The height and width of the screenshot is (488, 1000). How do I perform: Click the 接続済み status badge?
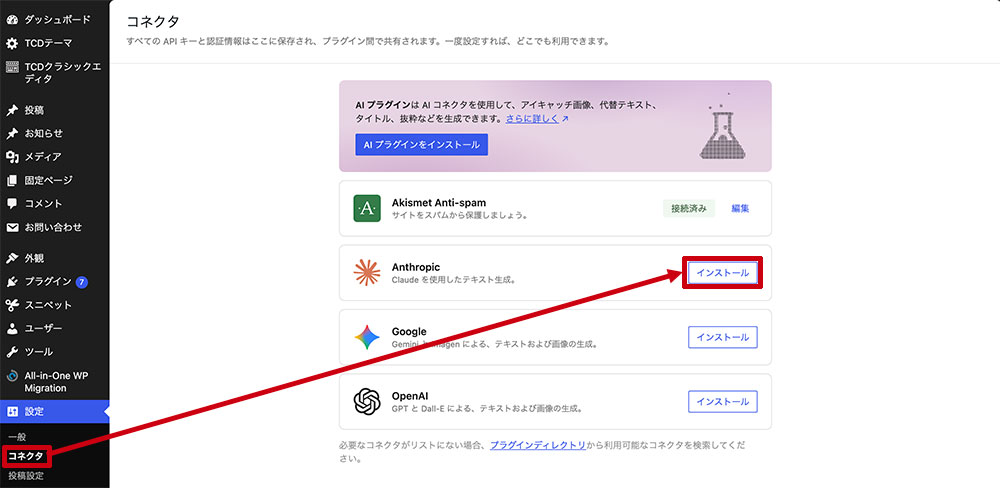689,209
